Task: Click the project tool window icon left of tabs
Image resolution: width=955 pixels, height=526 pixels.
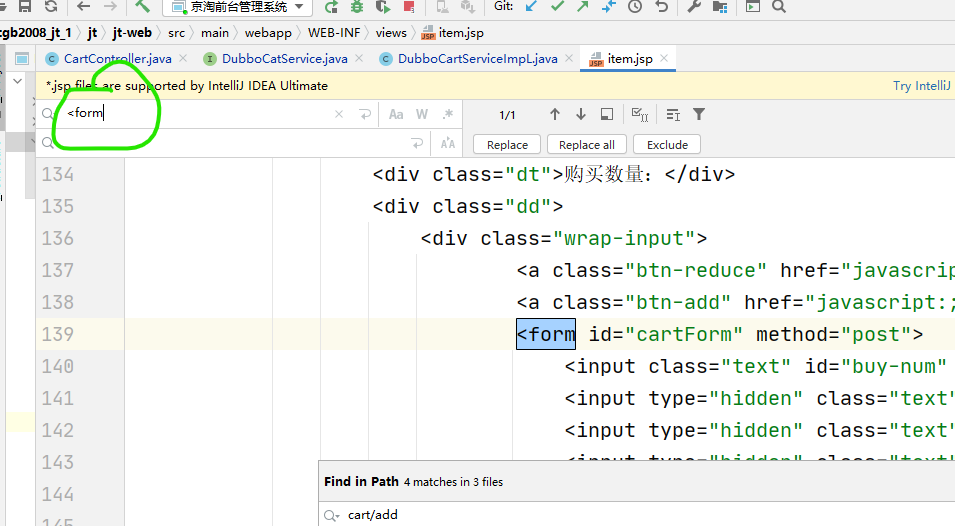Action: tap(22, 58)
